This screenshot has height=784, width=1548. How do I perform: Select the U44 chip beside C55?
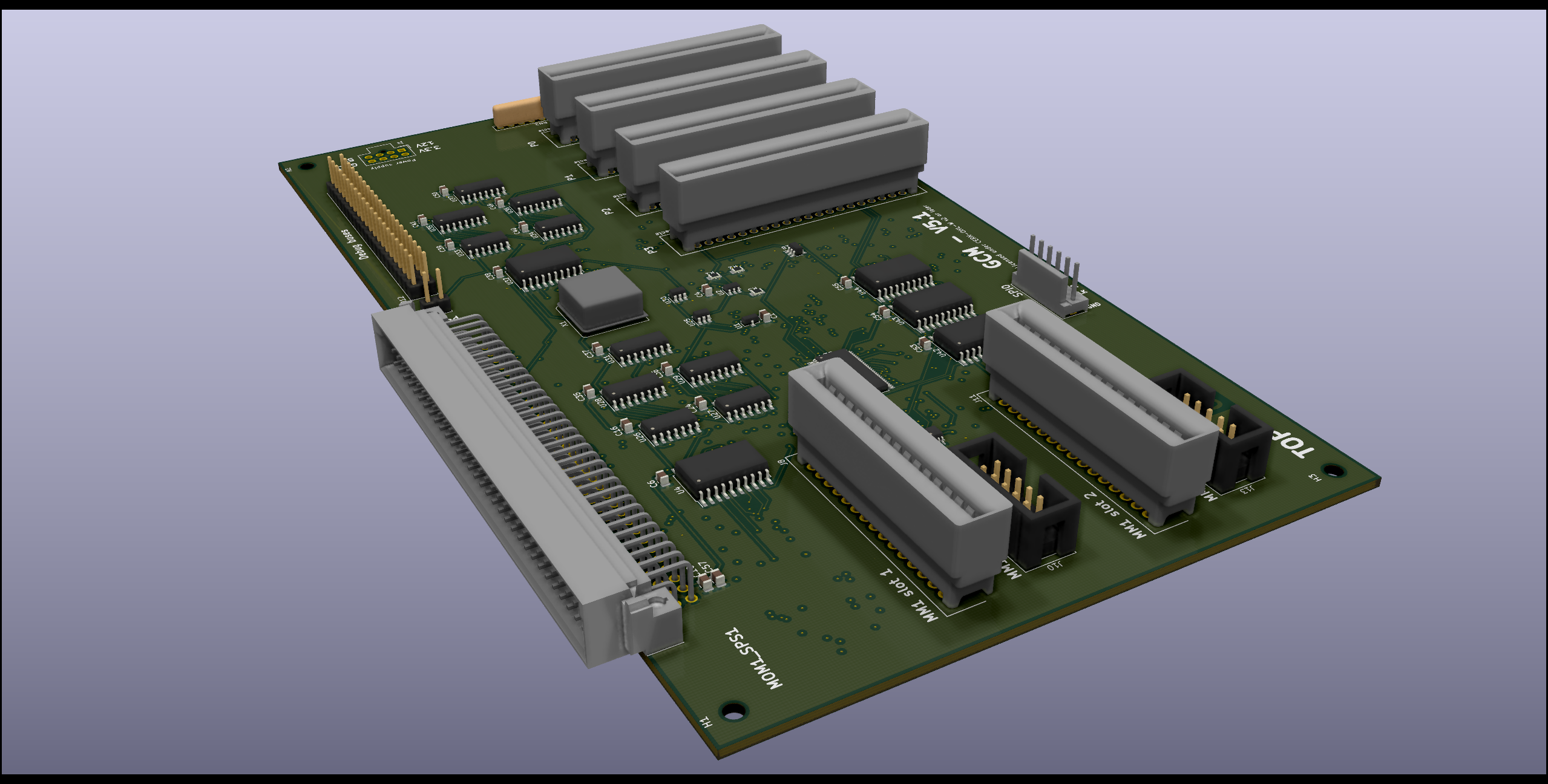893,275
